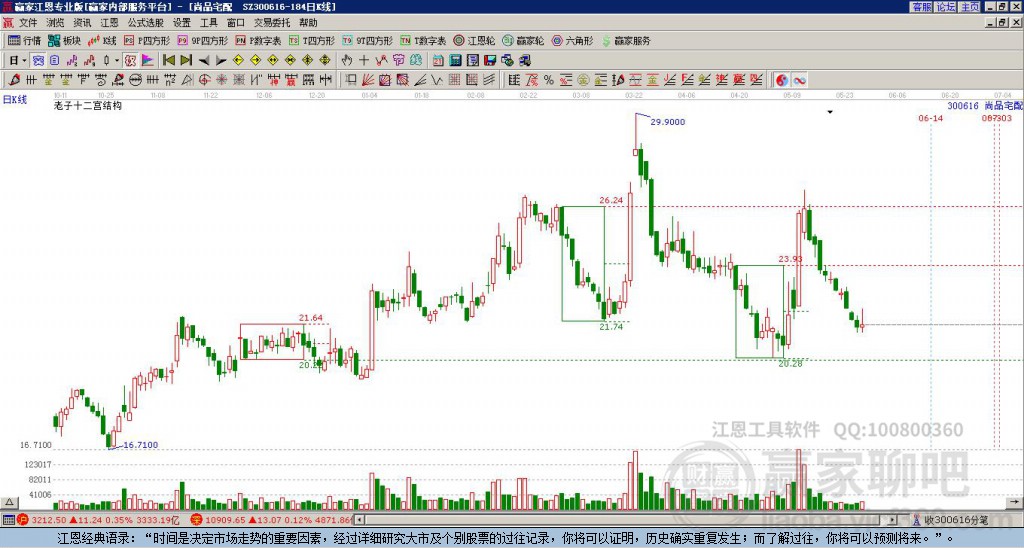Select the circle with horizontal line tool
This screenshot has width=1024, height=548.
[x=135, y=80]
